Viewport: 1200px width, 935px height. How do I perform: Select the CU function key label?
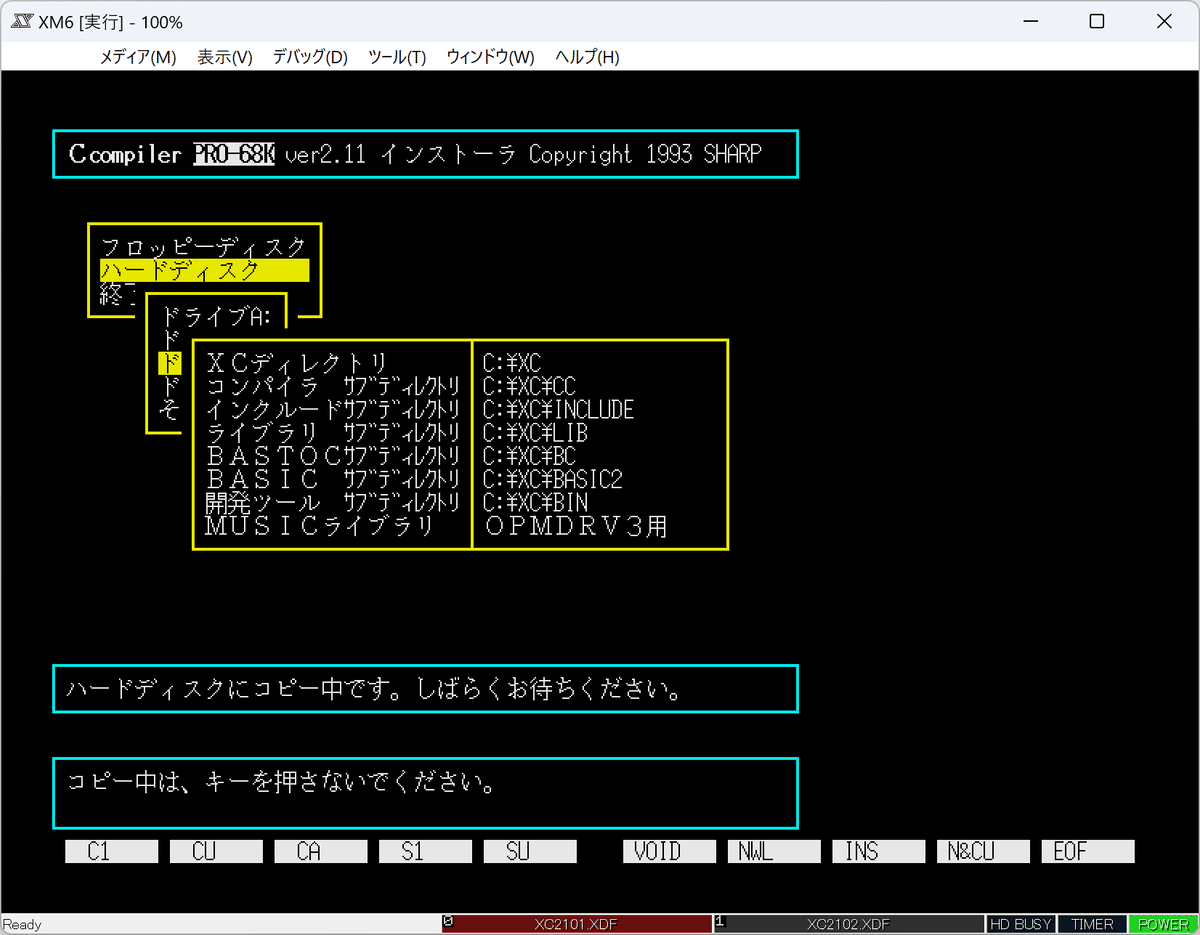(216, 851)
